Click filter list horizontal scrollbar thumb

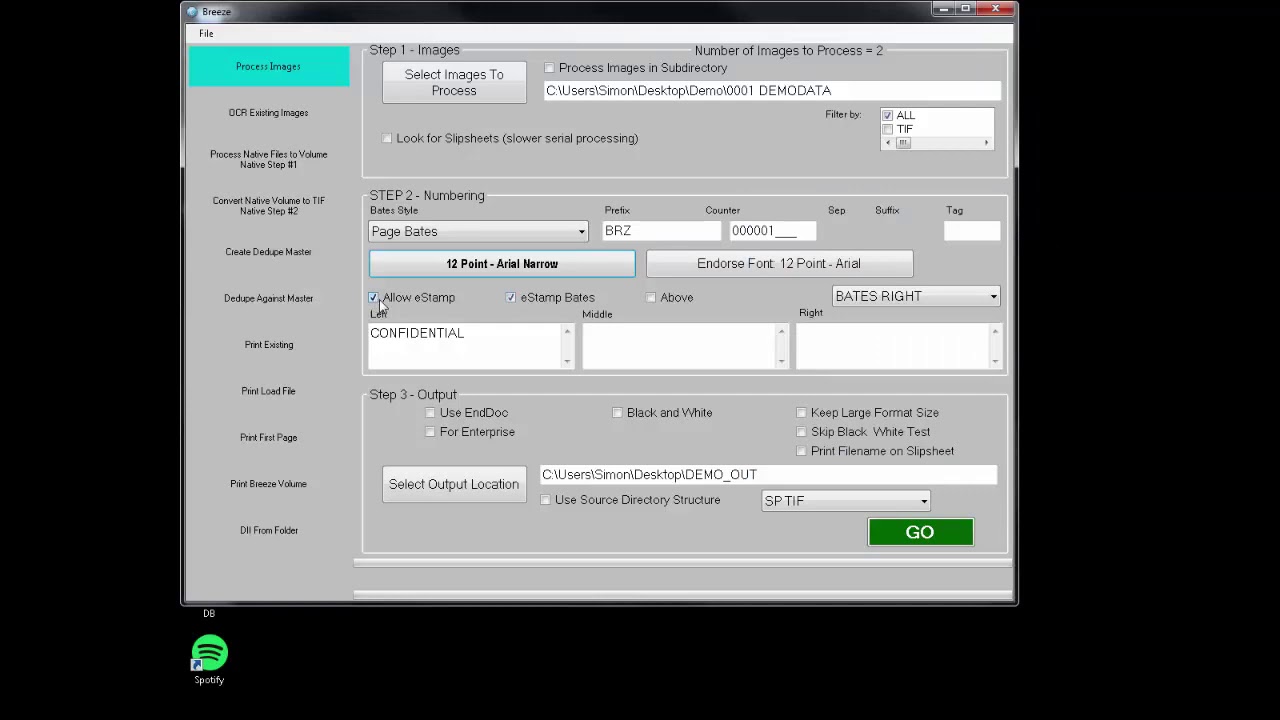(903, 143)
